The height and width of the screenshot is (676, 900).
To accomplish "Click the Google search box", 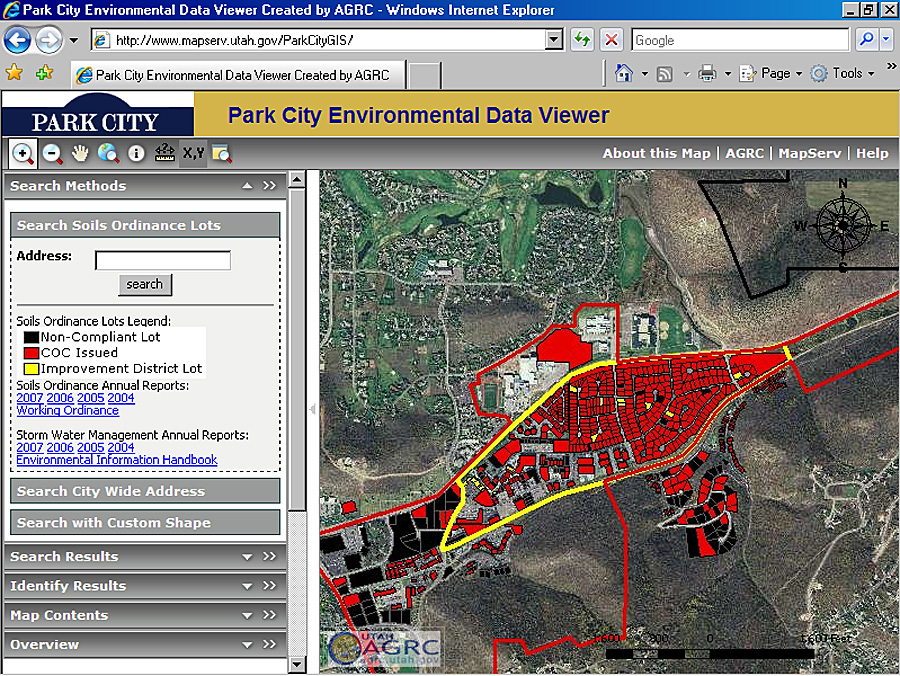I will tap(740, 40).
